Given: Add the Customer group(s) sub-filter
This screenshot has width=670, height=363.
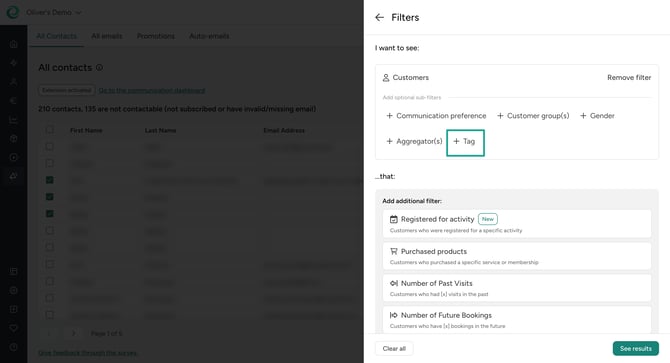Looking at the screenshot, I should click(x=533, y=116).
